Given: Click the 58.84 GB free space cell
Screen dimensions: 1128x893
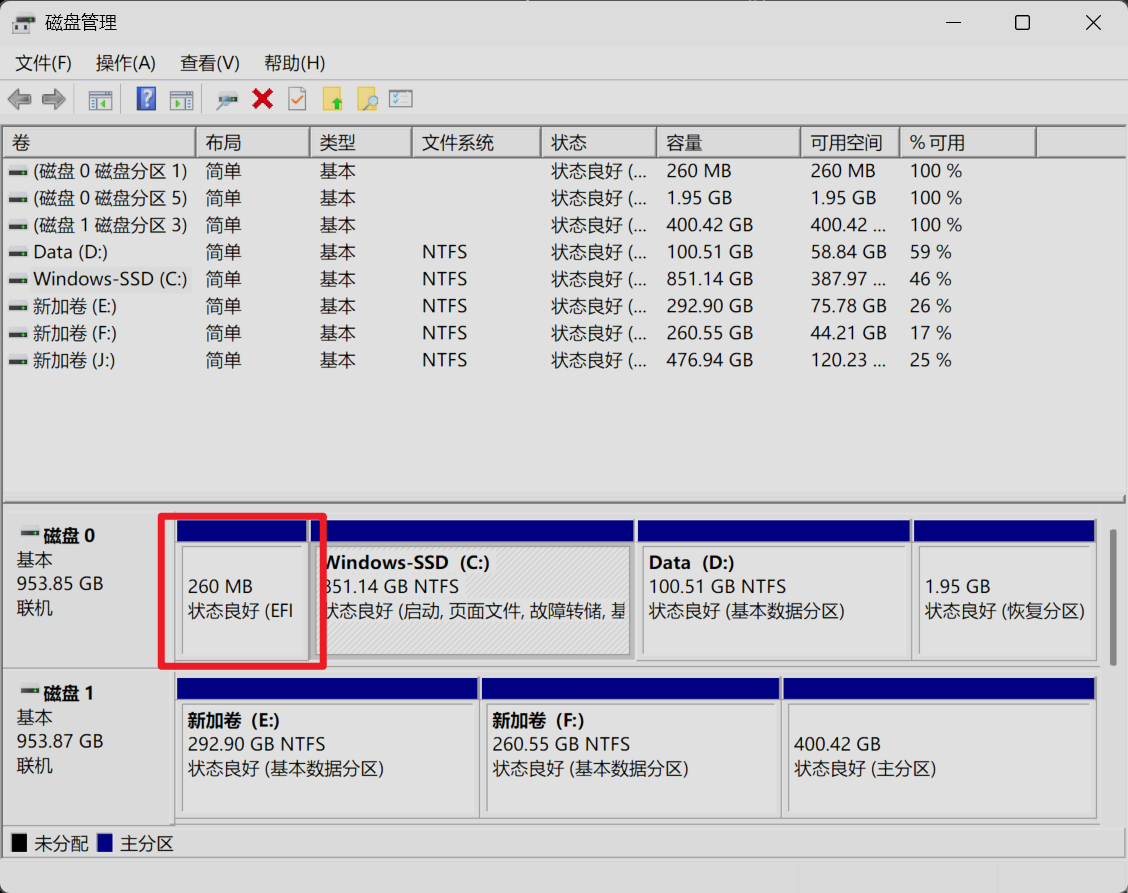Looking at the screenshot, I should (x=848, y=252).
